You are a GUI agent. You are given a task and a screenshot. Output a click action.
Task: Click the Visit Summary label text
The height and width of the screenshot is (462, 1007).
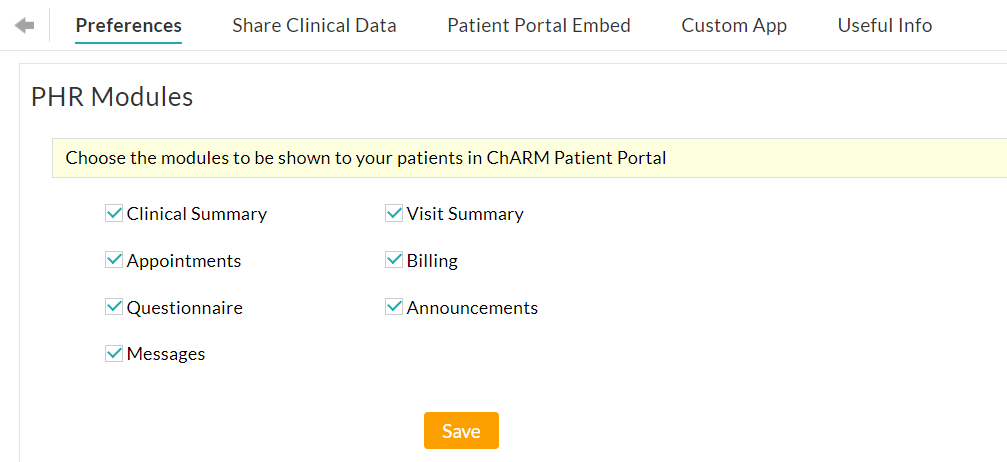[x=465, y=214]
